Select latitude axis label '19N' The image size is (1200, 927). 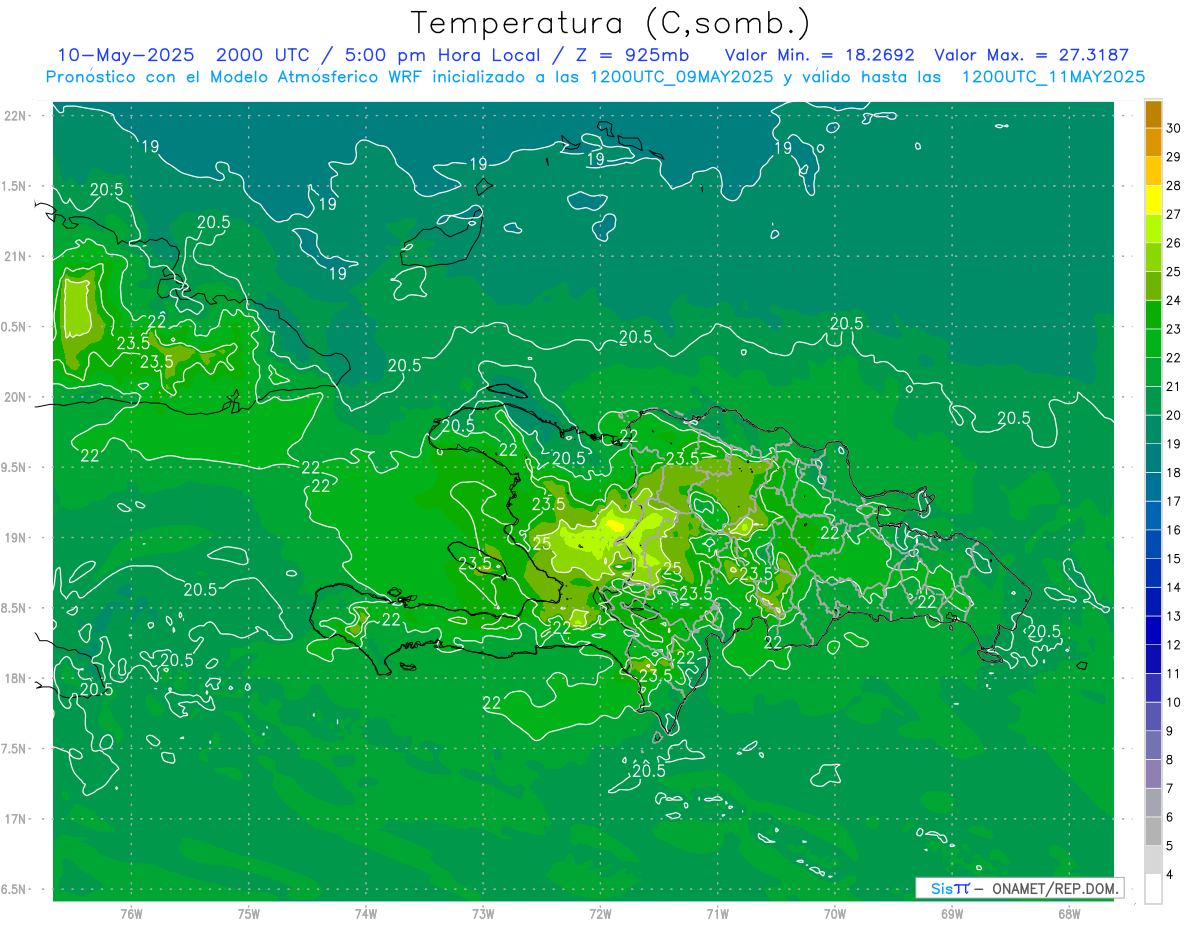[x=16, y=537]
